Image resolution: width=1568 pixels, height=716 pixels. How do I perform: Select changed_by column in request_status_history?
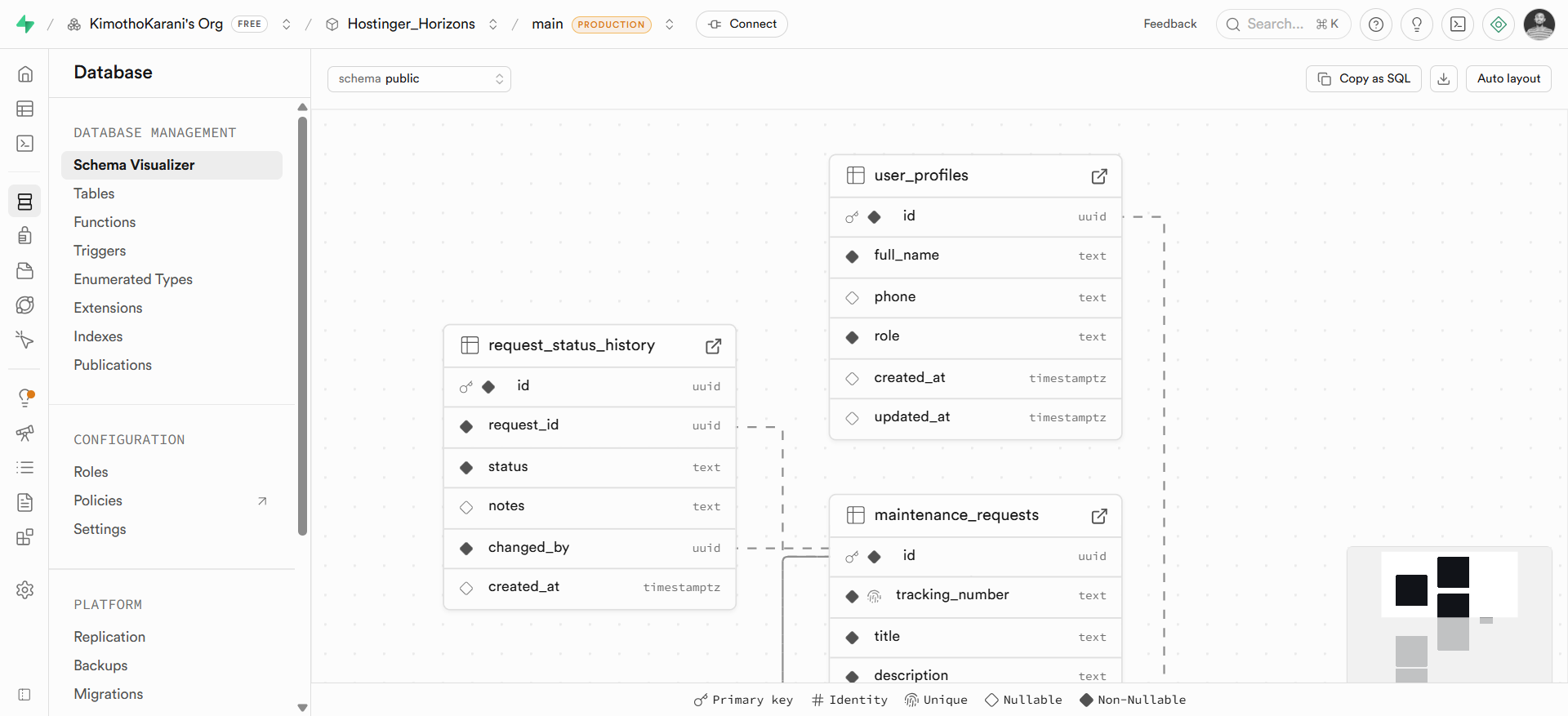(x=590, y=549)
